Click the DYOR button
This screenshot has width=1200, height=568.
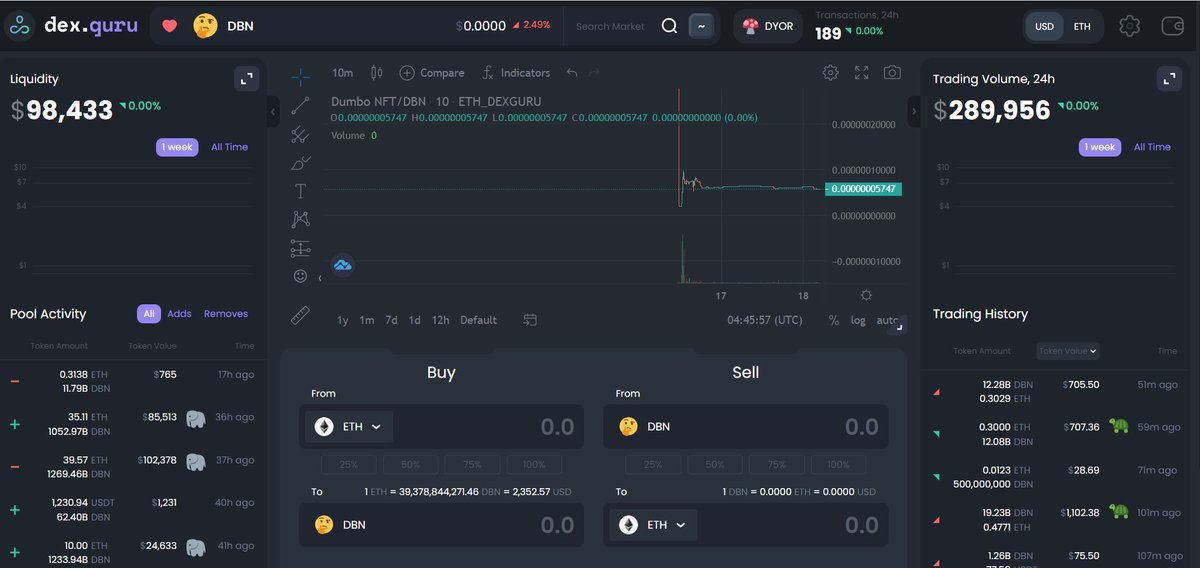[769, 26]
